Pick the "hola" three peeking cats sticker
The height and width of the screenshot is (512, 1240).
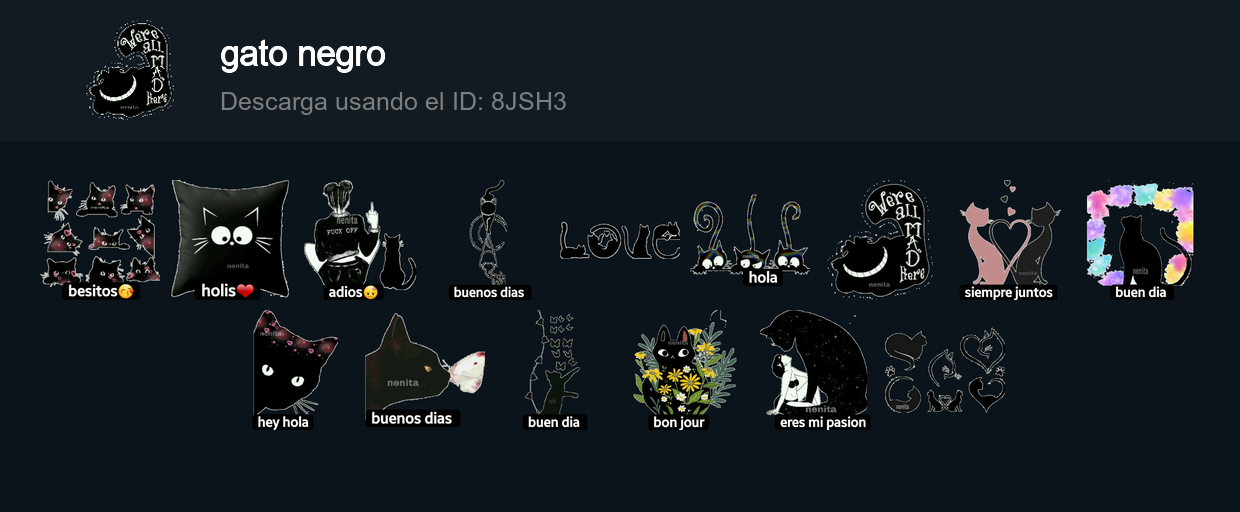tap(749, 240)
